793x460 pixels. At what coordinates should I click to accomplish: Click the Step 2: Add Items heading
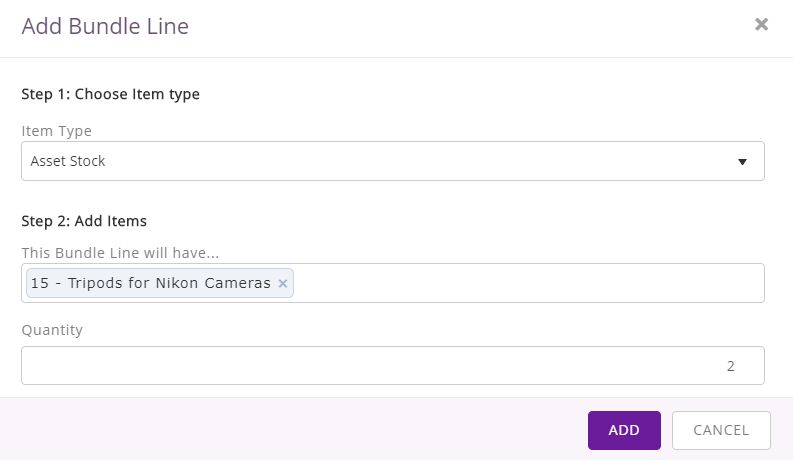click(84, 221)
